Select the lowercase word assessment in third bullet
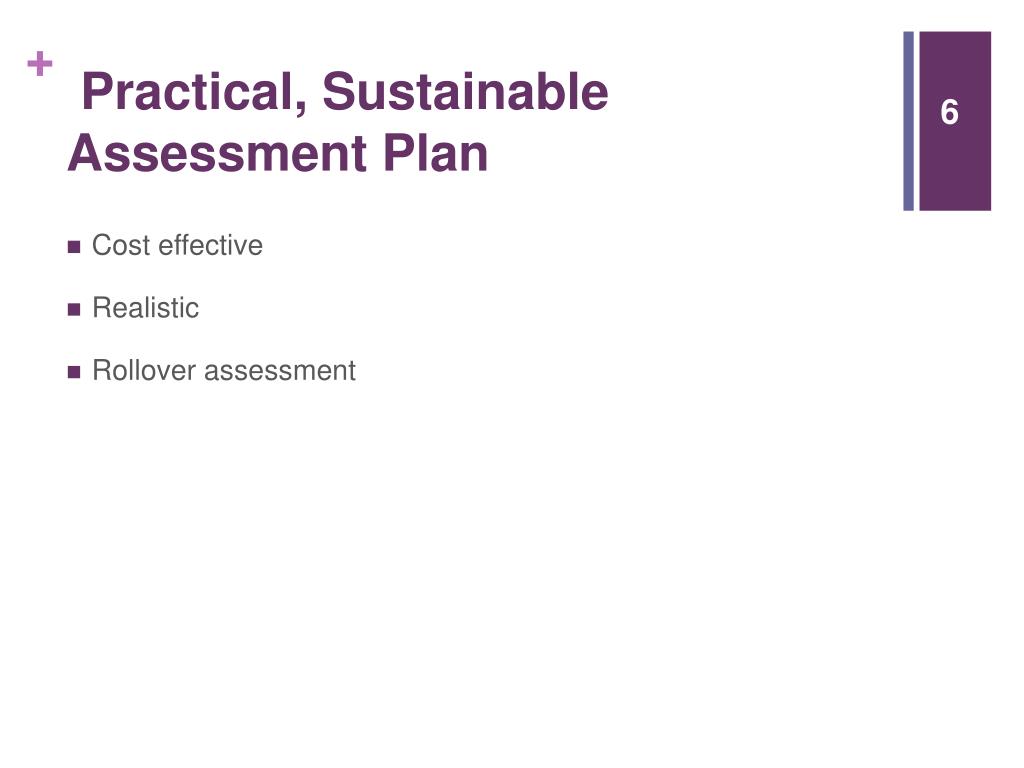Screen dimensions: 1024x768 (x=280, y=371)
